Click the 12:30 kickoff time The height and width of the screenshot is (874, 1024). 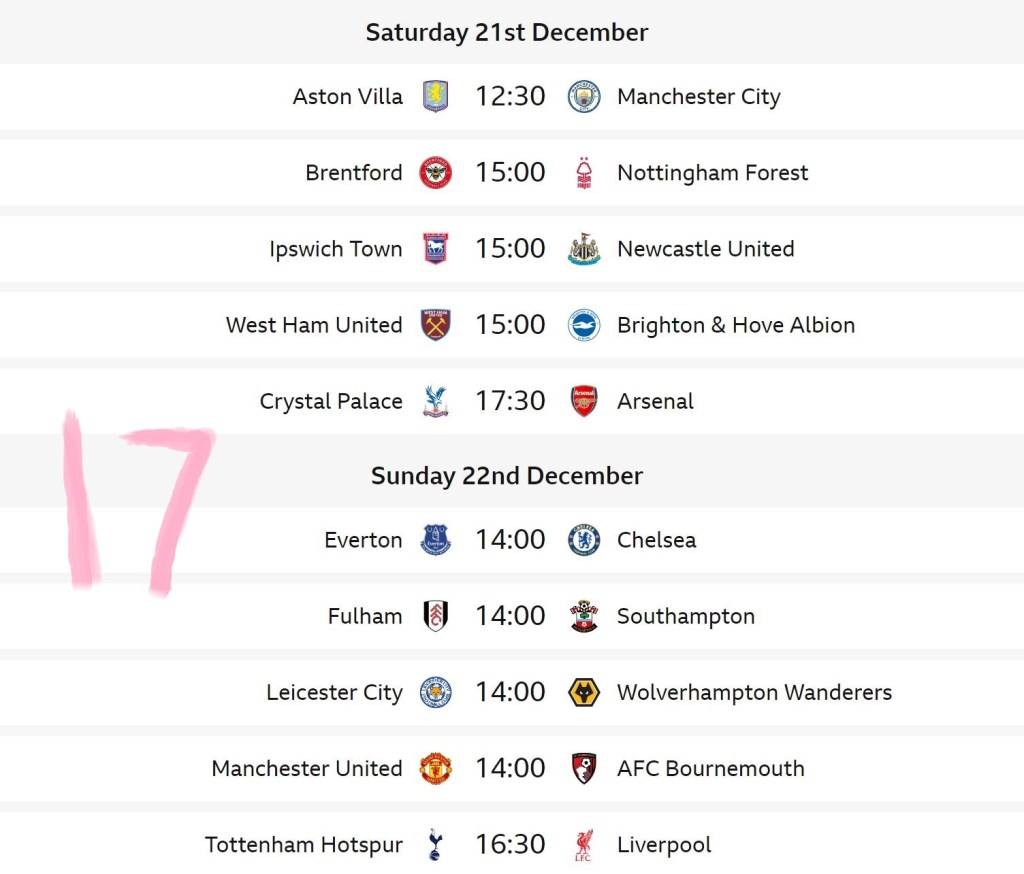[x=510, y=97]
